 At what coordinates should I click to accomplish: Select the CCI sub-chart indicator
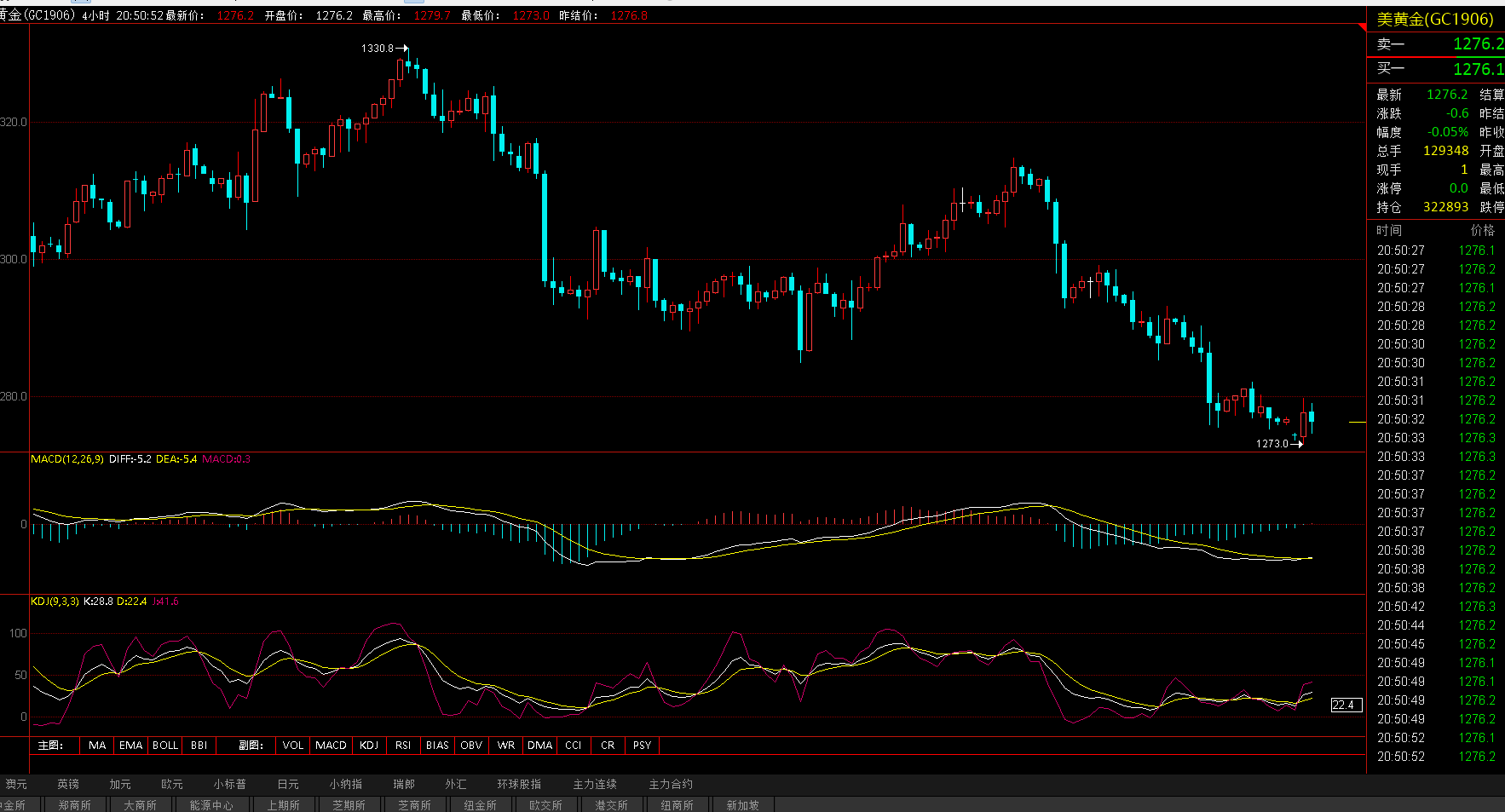point(574,746)
